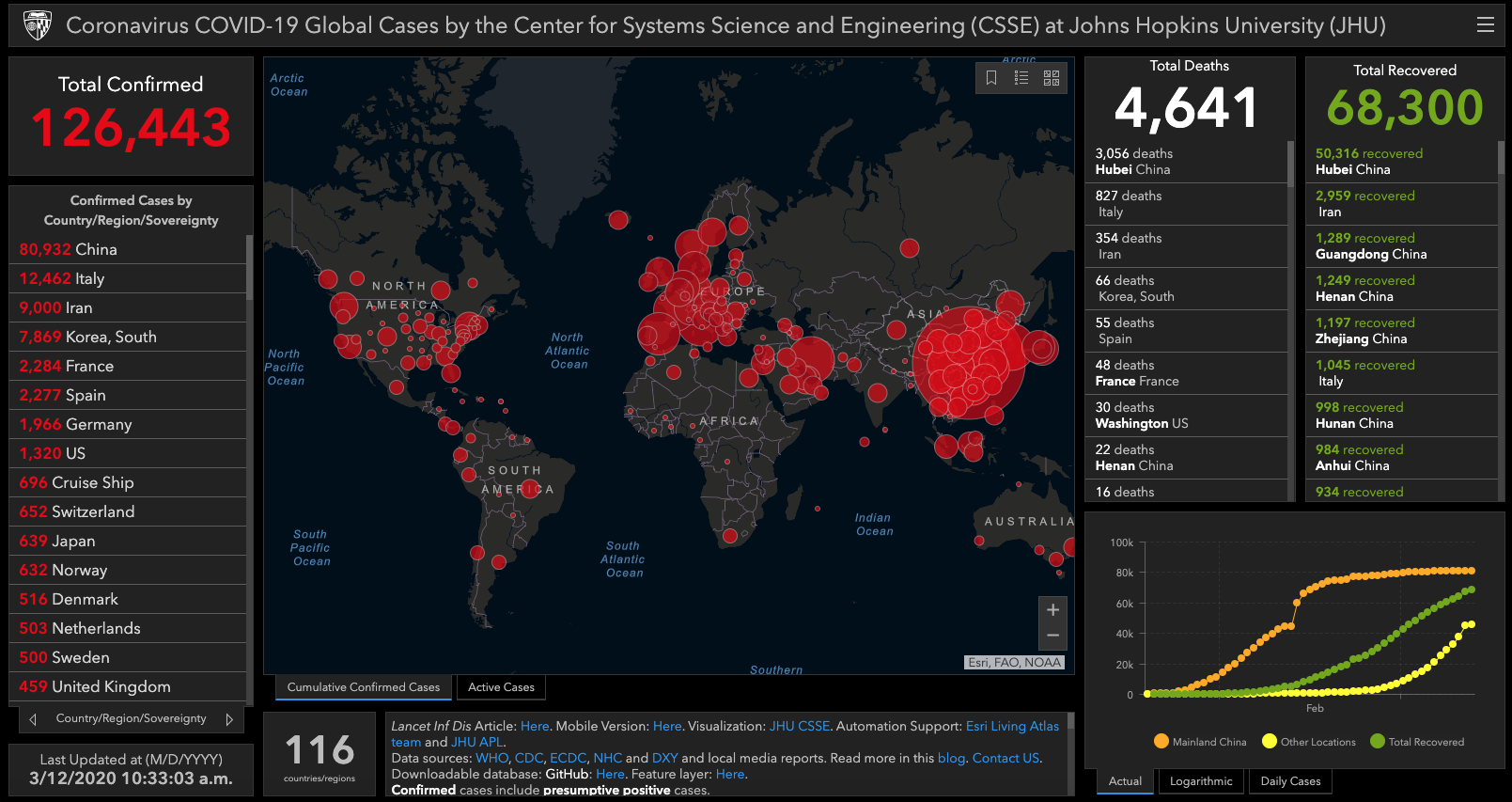1512x802 pixels.
Task: Select Cruise Ship in confirmed list
Action: pos(128,482)
